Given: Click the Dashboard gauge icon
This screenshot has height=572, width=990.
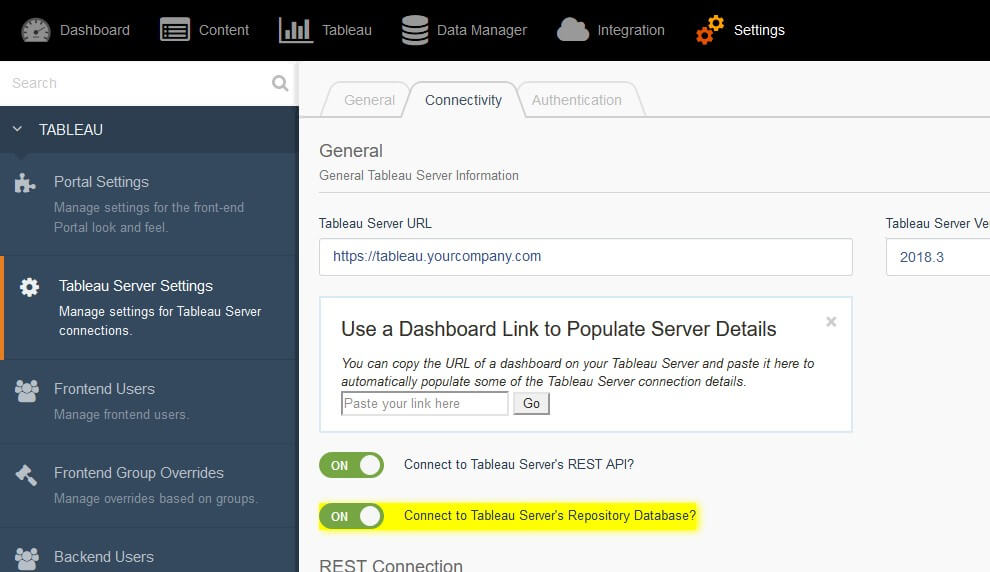Looking at the screenshot, I should point(35,30).
